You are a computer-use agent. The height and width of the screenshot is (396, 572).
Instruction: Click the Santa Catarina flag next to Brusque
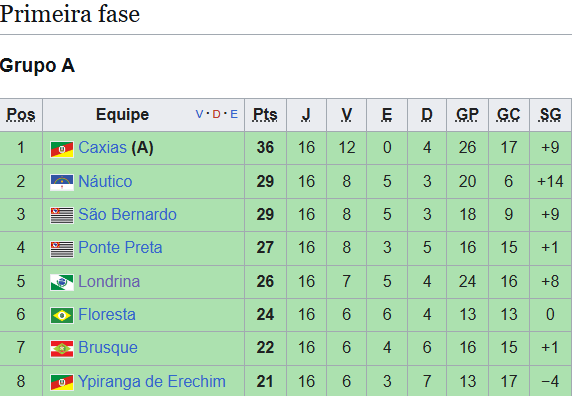coord(62,349)
